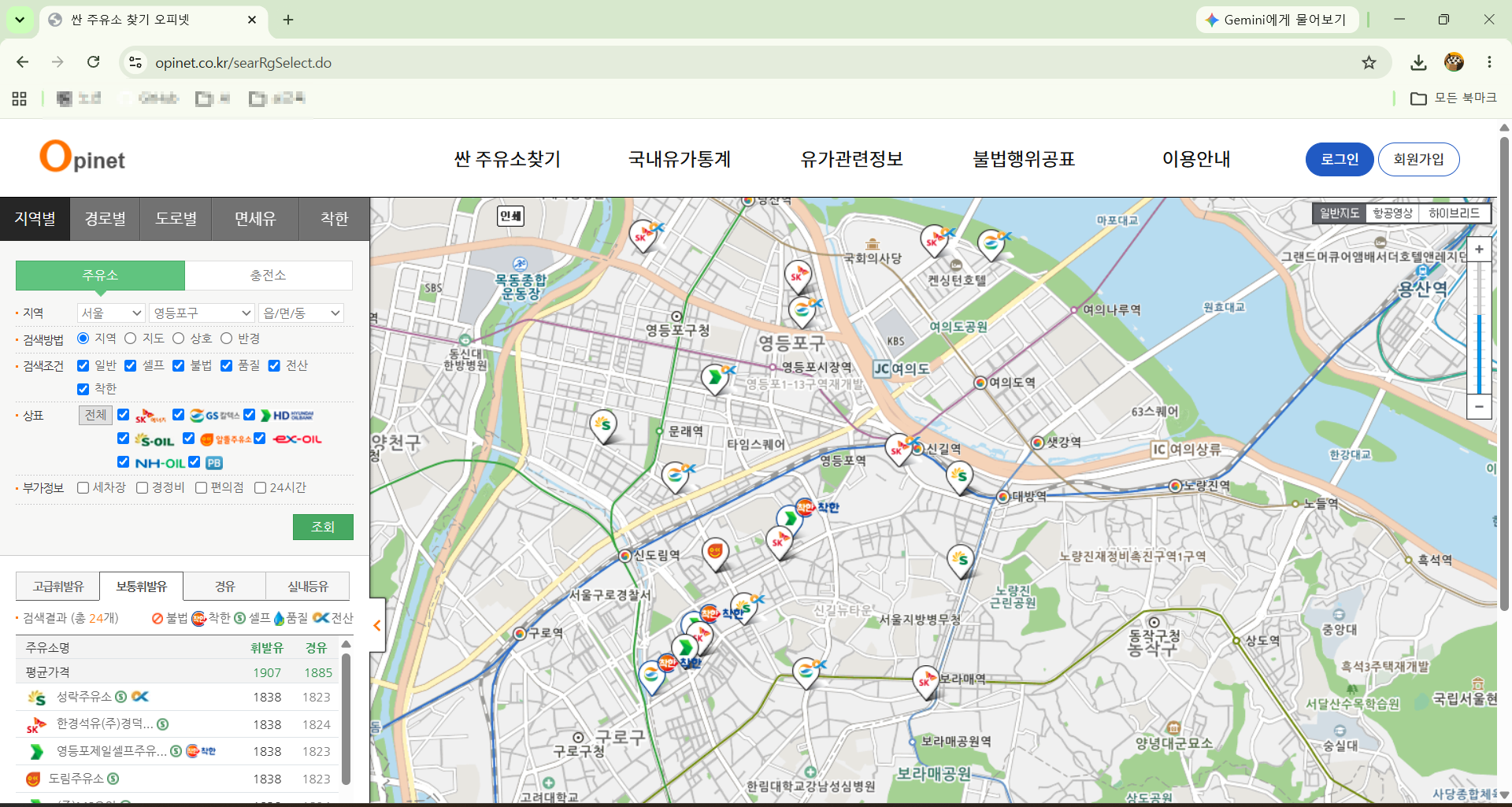Open the 불법행위공표 menu

[1024, 159]
